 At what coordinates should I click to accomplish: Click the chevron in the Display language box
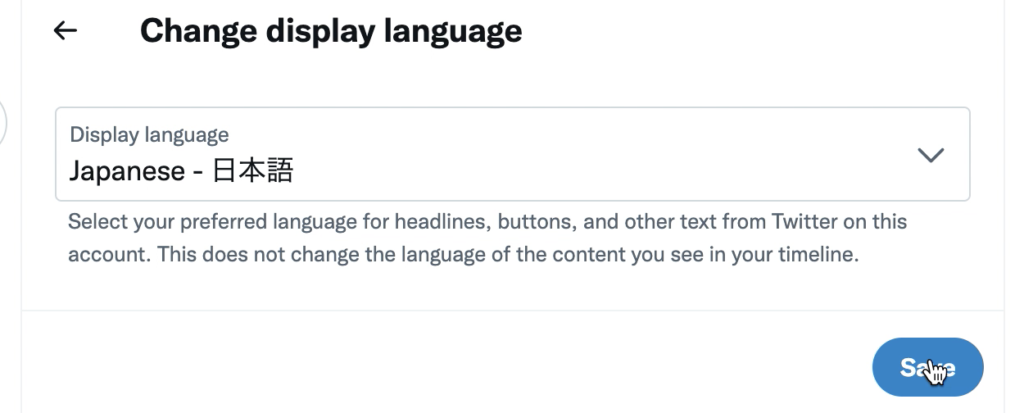tap(931, 155)
